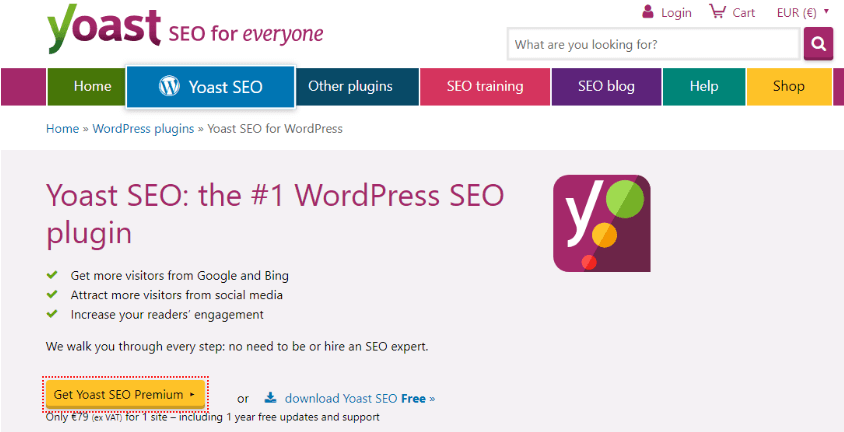This screenshot has height=432, width=844.
Task: Click the 'Yoast SEO: the #1 WordPress SEO plugin' heading
Action: (275, 214)
